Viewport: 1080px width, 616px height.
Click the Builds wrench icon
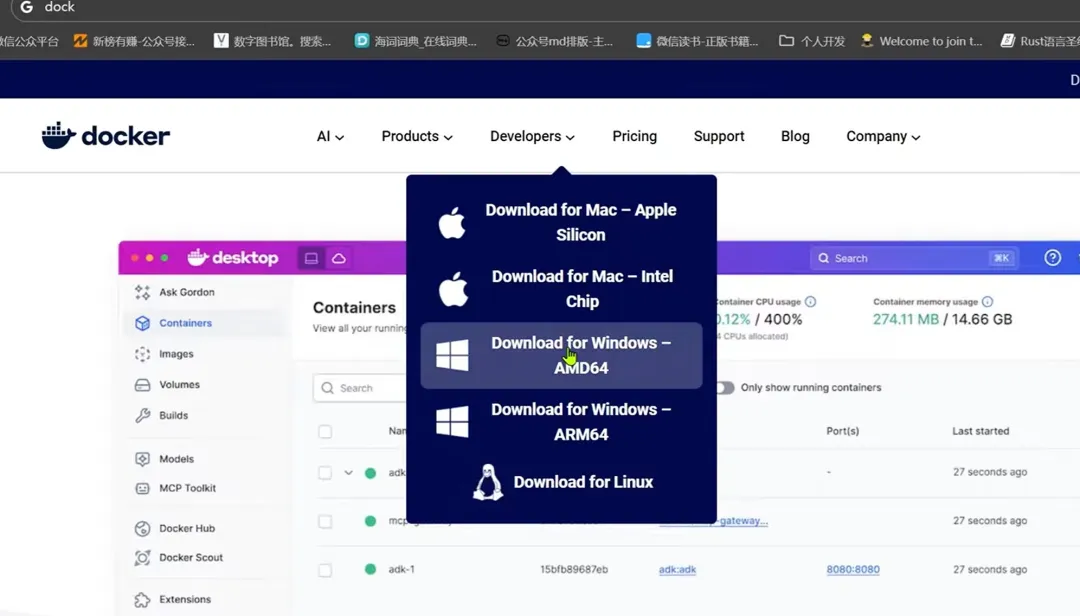pyautogui.click(x=143, y=415)
